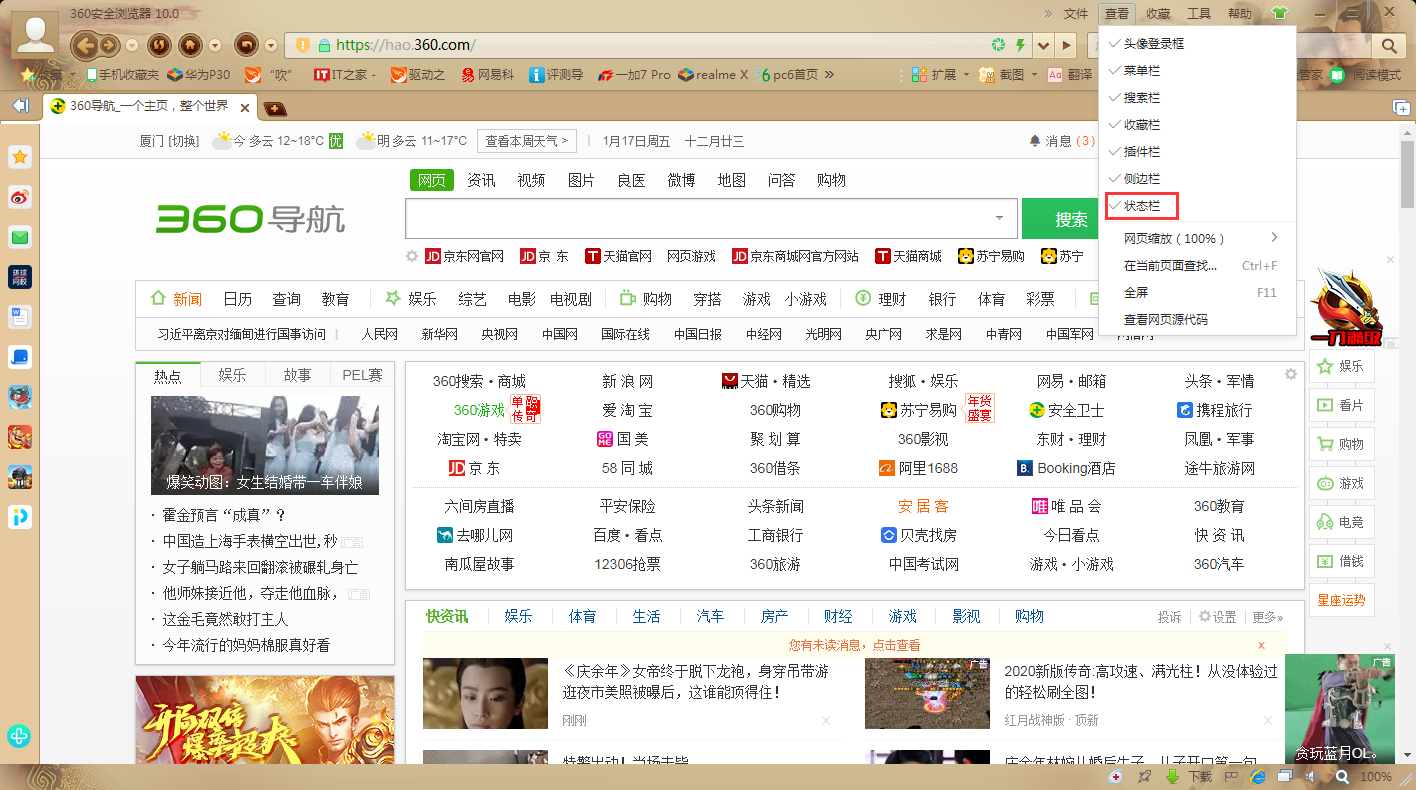Open the 查看本周天气 link
1416x790 pixels.
[527, 141]
